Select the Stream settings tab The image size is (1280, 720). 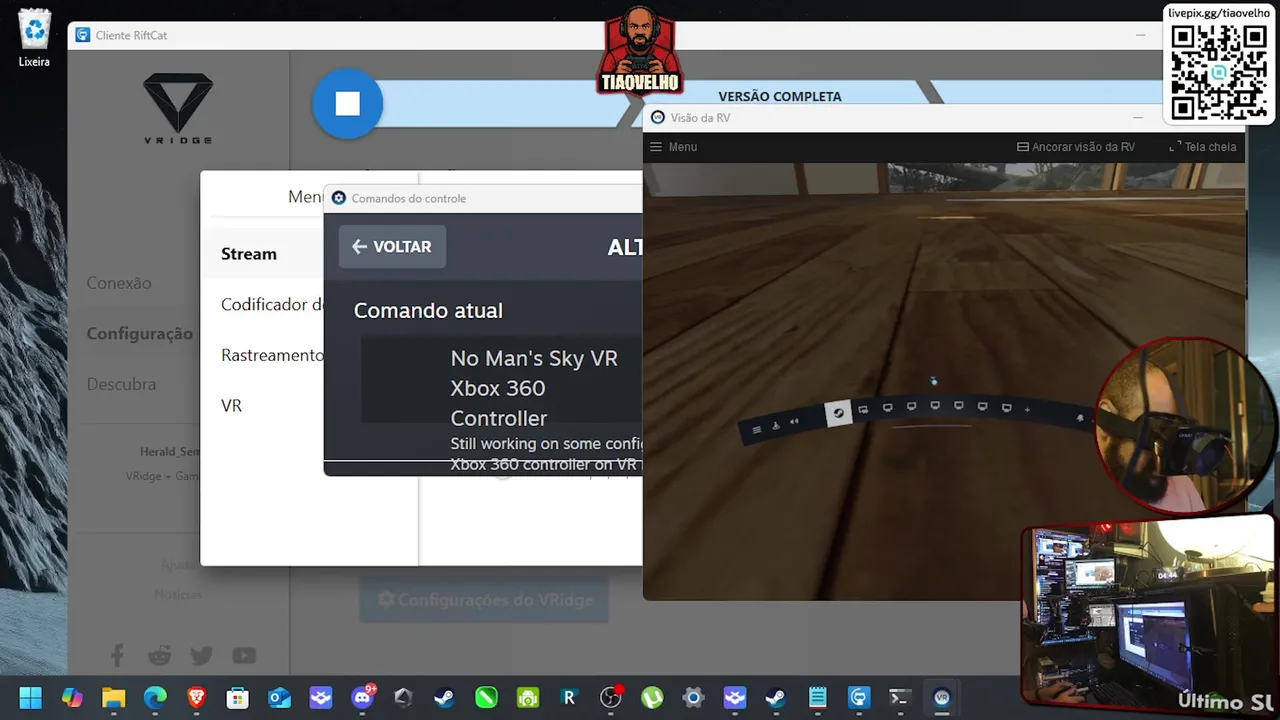coord(249,254)
